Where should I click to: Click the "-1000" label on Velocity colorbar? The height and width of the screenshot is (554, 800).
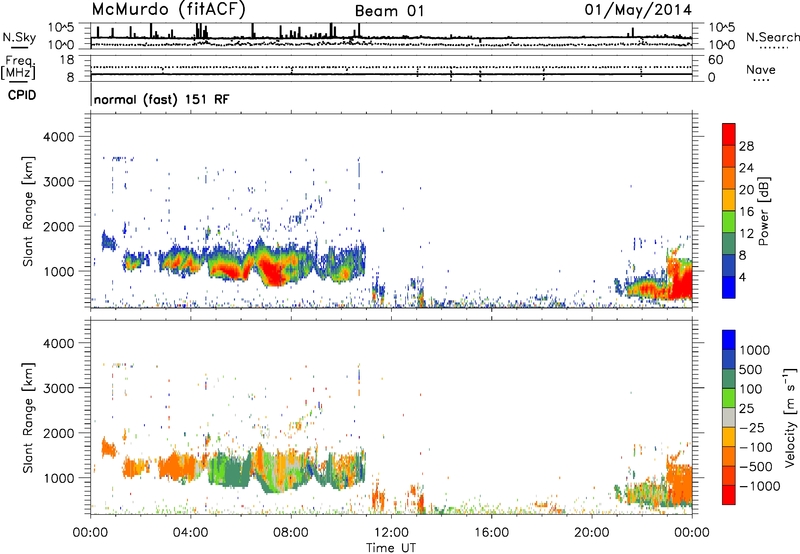point(760,486)
